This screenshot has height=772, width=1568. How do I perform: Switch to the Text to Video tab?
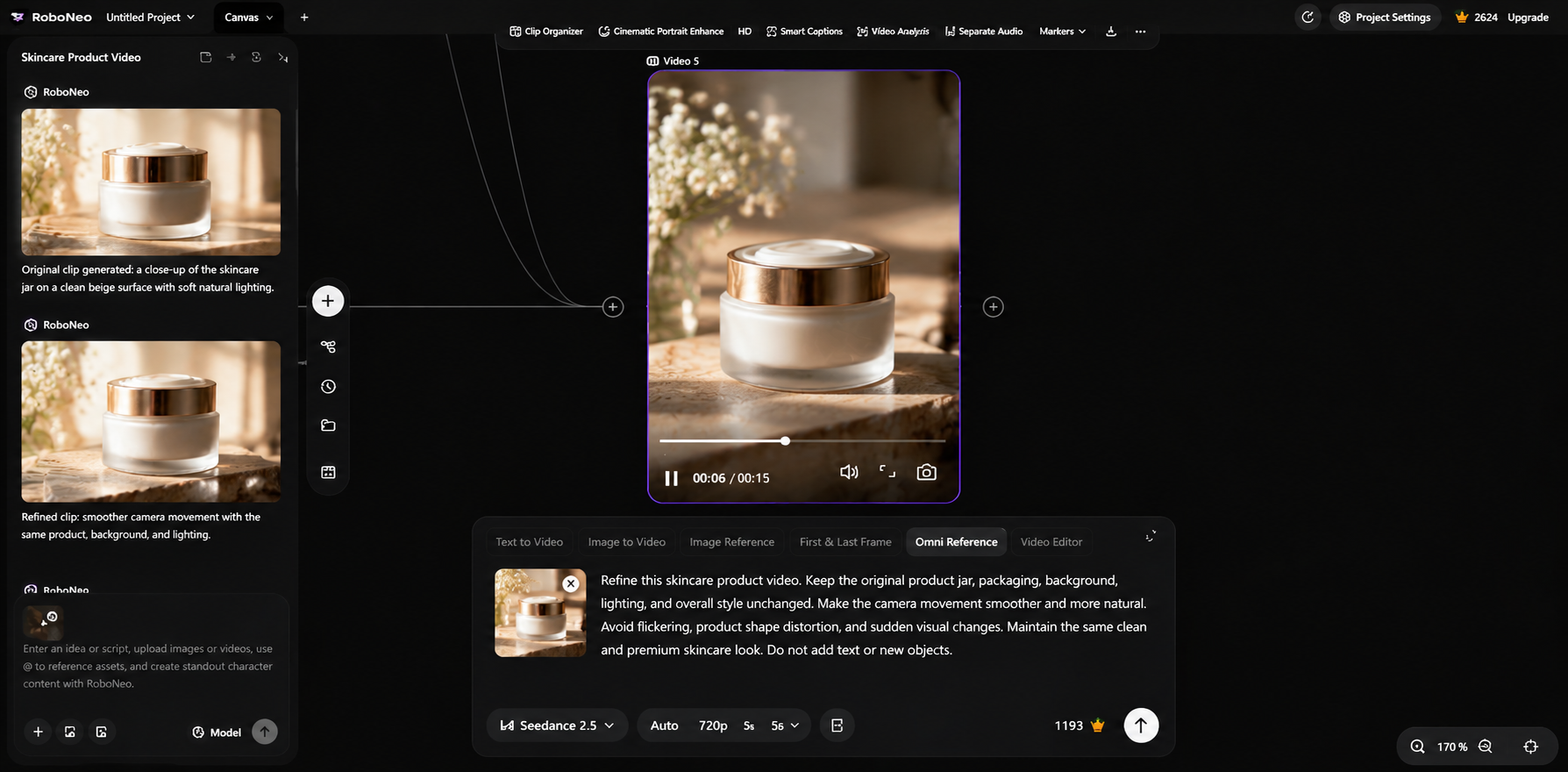tap(530, 542)
